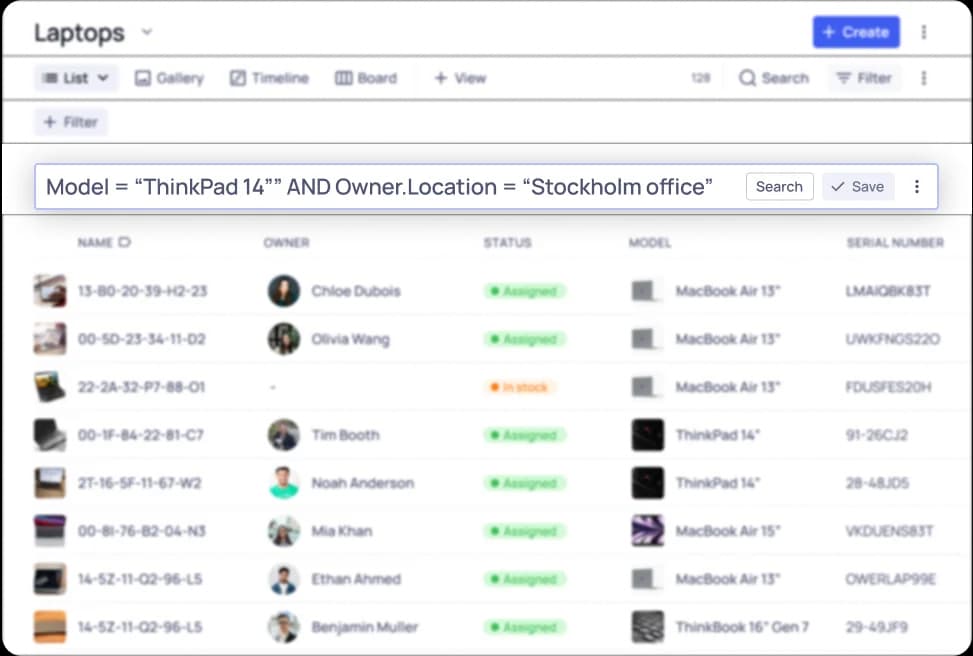Click the + Filter chip
This screenshot has width=973, height=656.
[71, 122]
